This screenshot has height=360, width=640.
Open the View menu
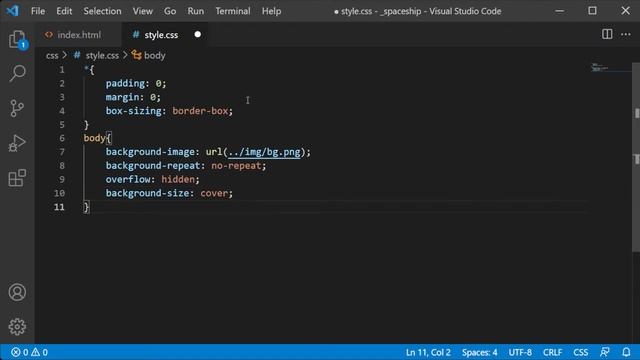pyautogui.click(x=142, y=11)
